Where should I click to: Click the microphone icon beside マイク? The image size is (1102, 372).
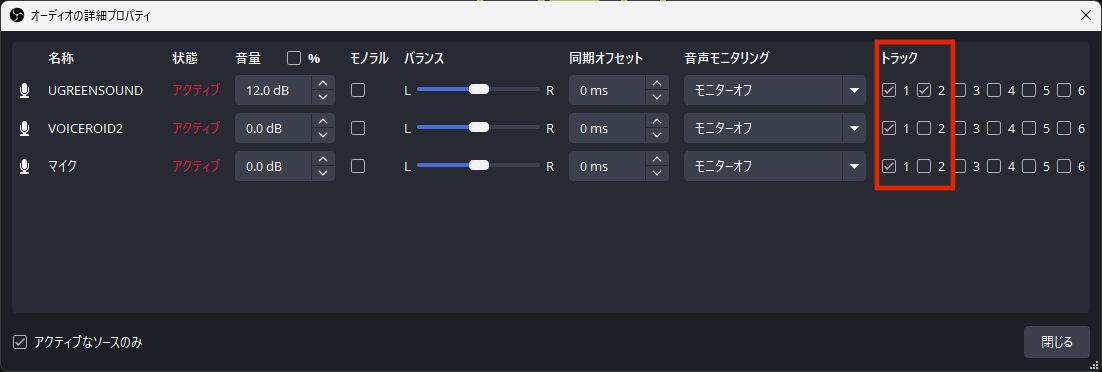[25, 166]
